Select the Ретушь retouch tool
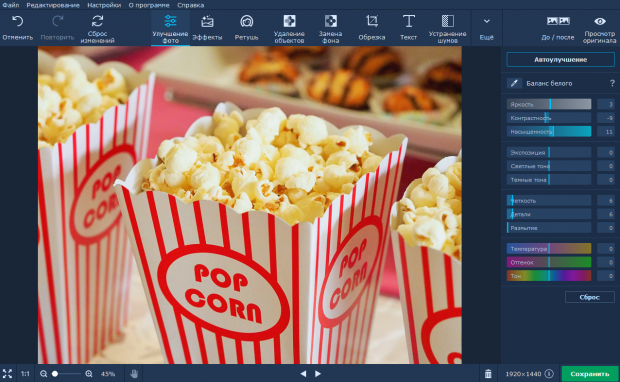 pos(246,28)
